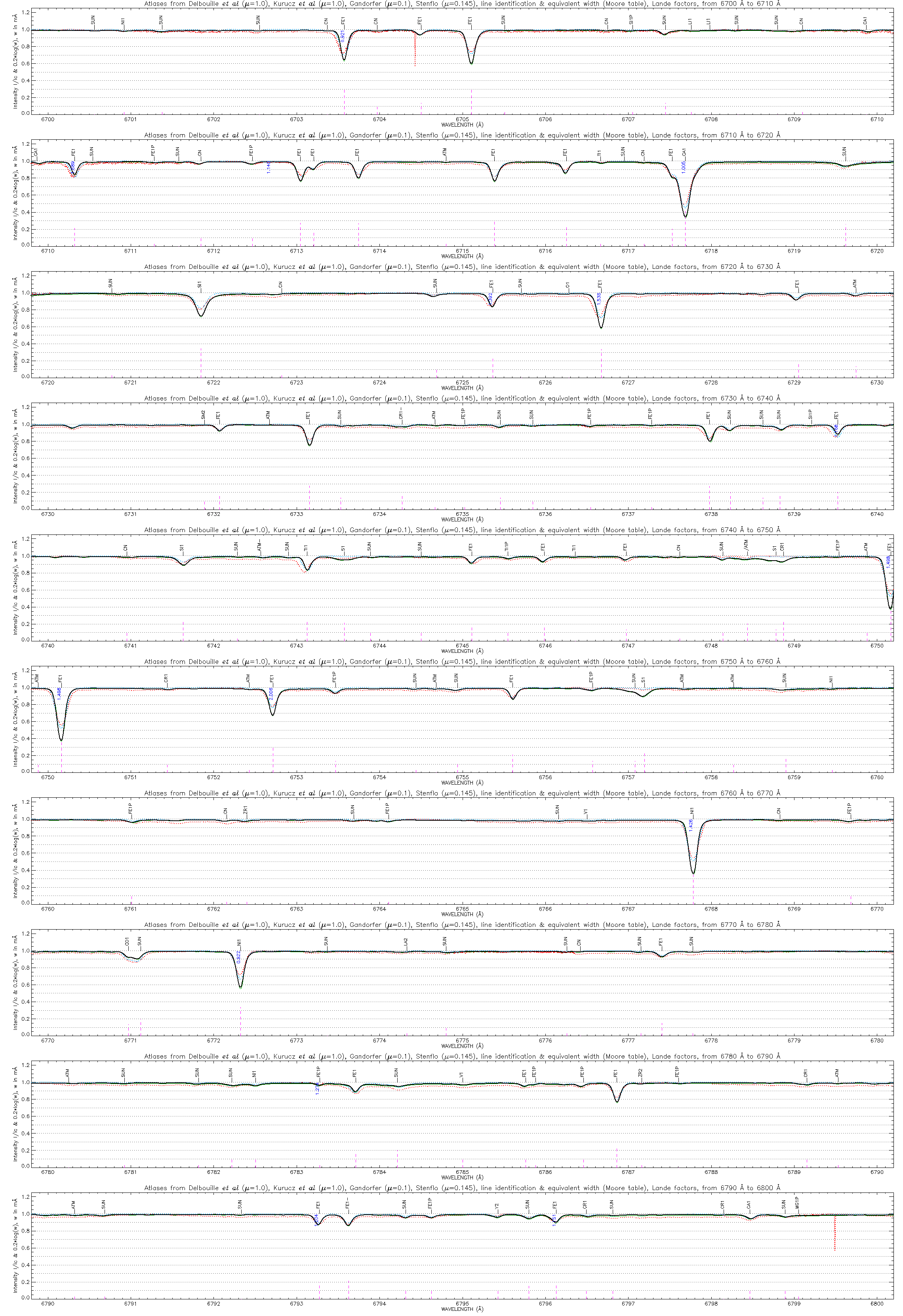Screen dimensions: 903x1316
Task: Click the O1 line label near 6726.3 Å
Action: pos(568,285)
